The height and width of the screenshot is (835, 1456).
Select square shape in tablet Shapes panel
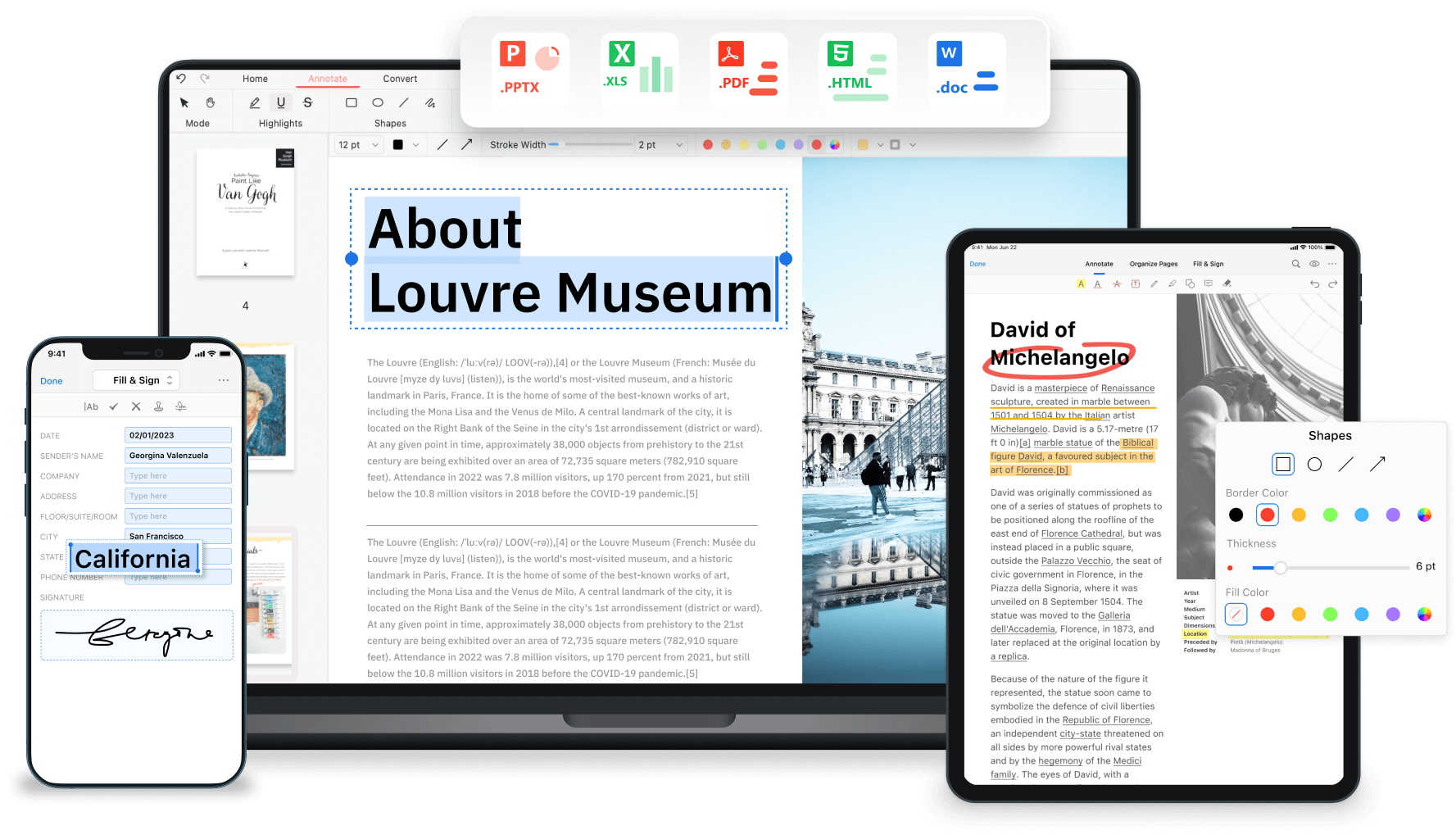pos(1283,465)
